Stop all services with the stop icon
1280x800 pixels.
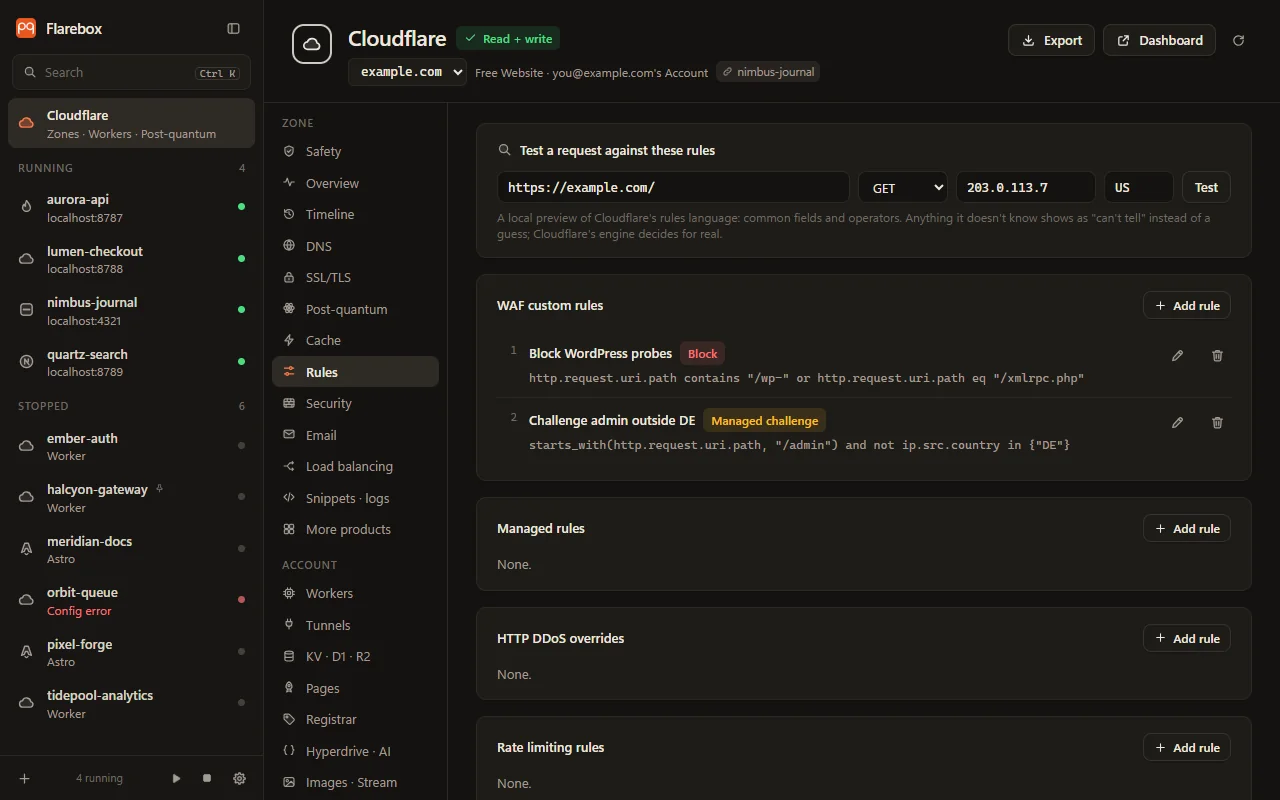pos(207,778)
